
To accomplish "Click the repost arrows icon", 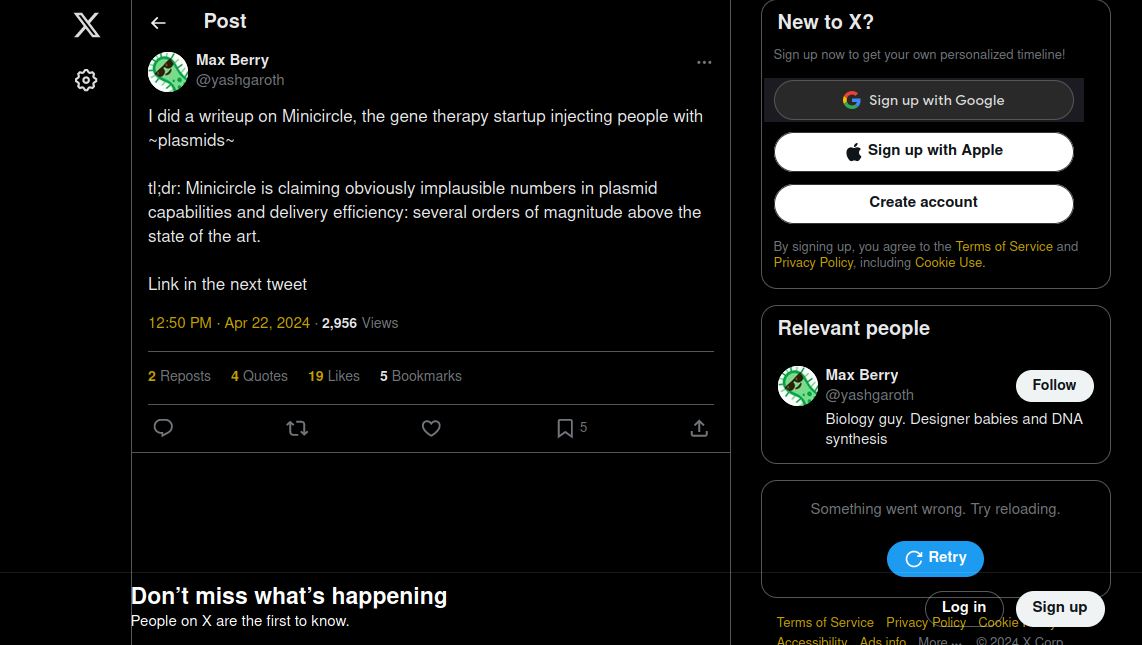I will click(297, 428).
